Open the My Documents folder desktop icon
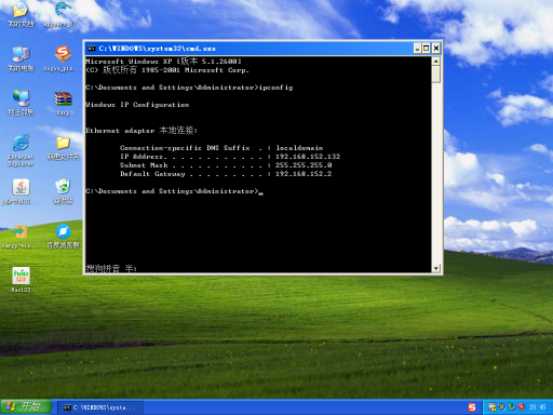Image resolution: width=553 pixels, height=415 pixels. (x=20, y=15)
